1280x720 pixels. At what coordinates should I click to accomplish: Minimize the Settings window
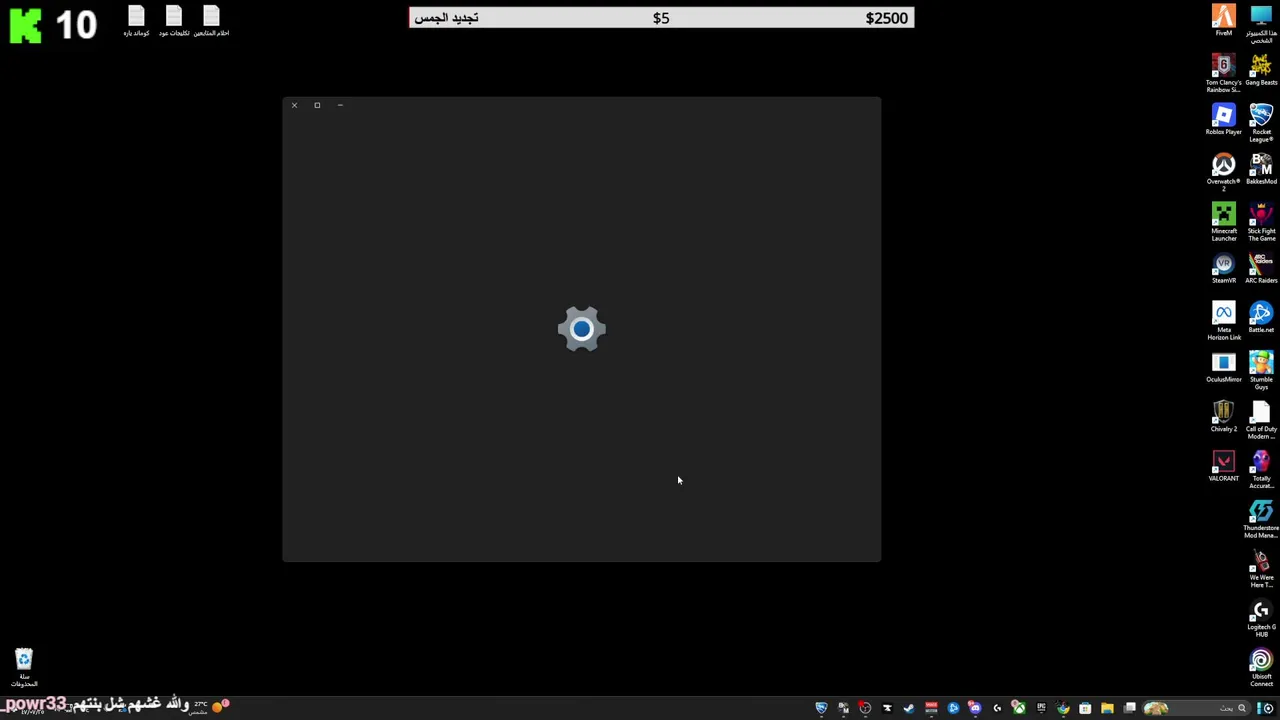click(340, 105)
